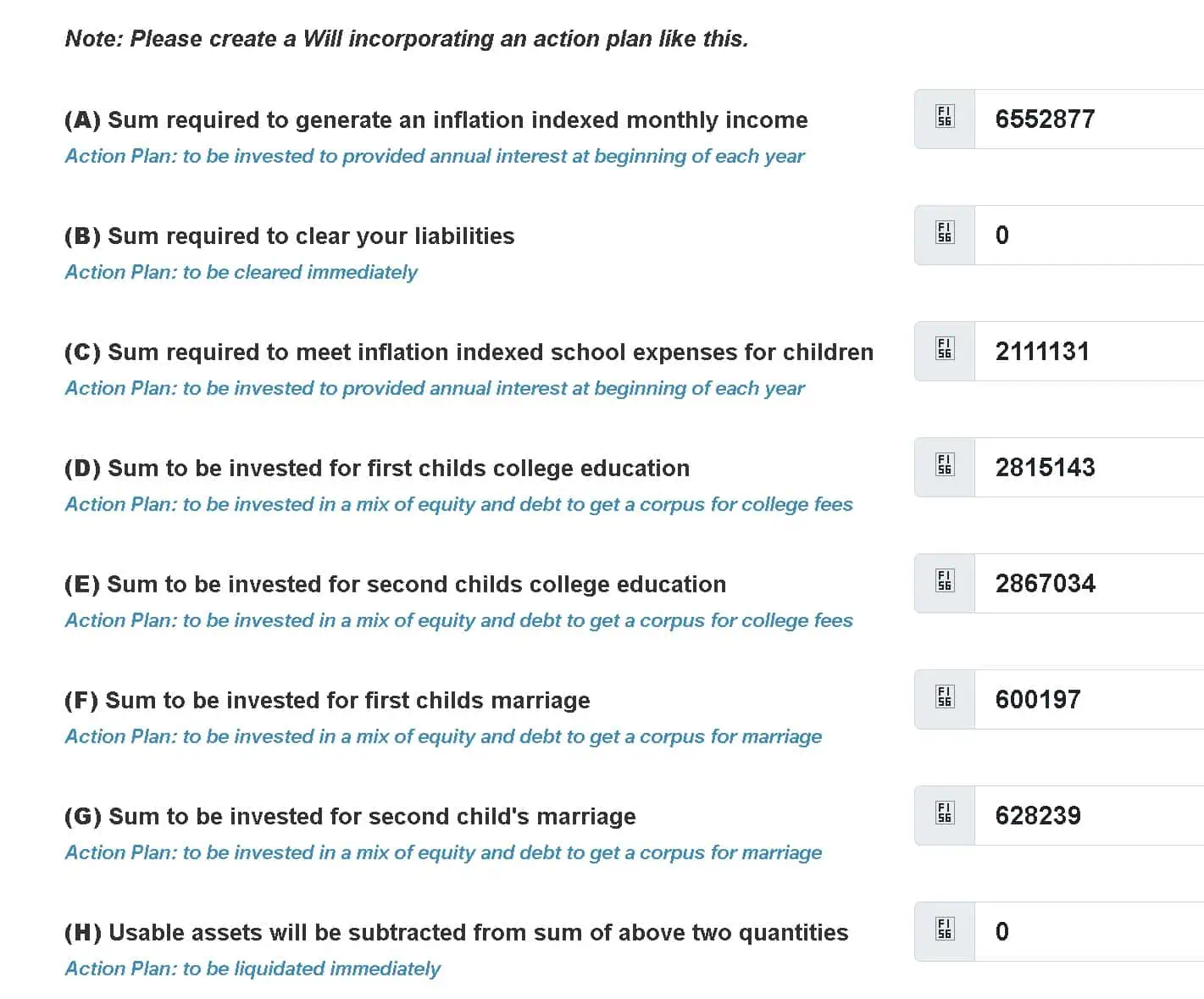Click the currency icon for first child's marriage field
Screen dimensions: 1204x999
pos(943,698)
